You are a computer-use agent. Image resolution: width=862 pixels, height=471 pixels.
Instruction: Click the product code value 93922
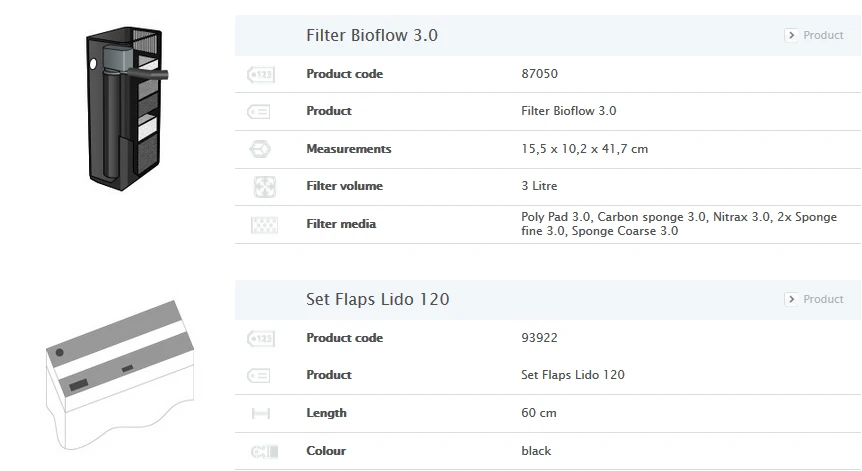[540, 338]
